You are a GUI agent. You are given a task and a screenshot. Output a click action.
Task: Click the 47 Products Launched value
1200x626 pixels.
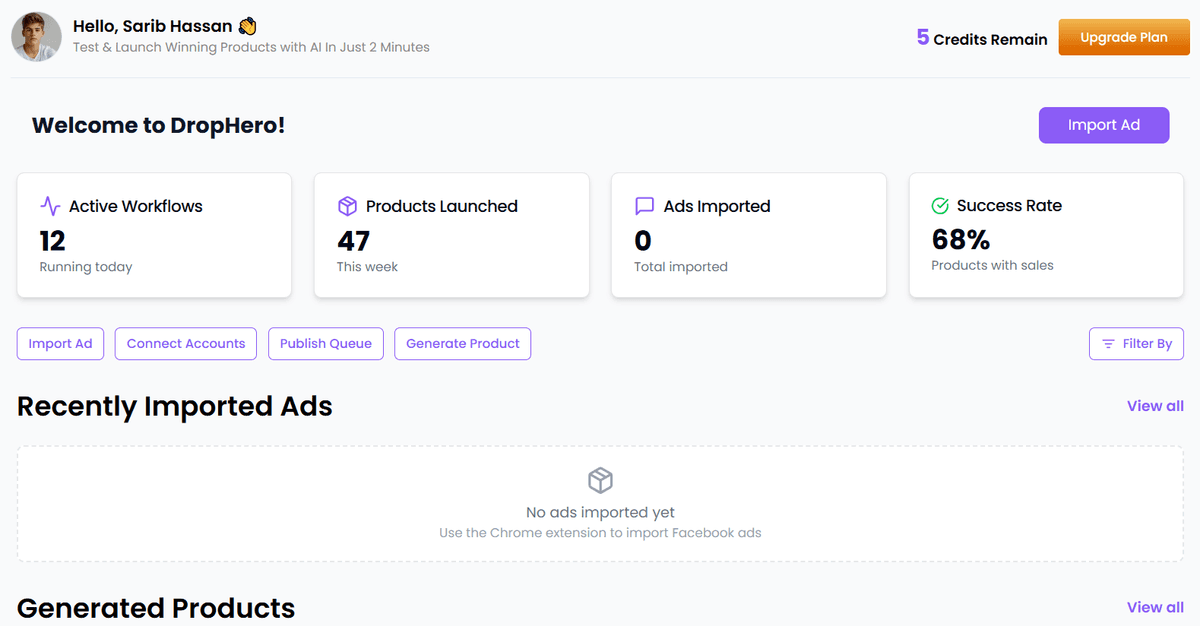pos(354,241)
